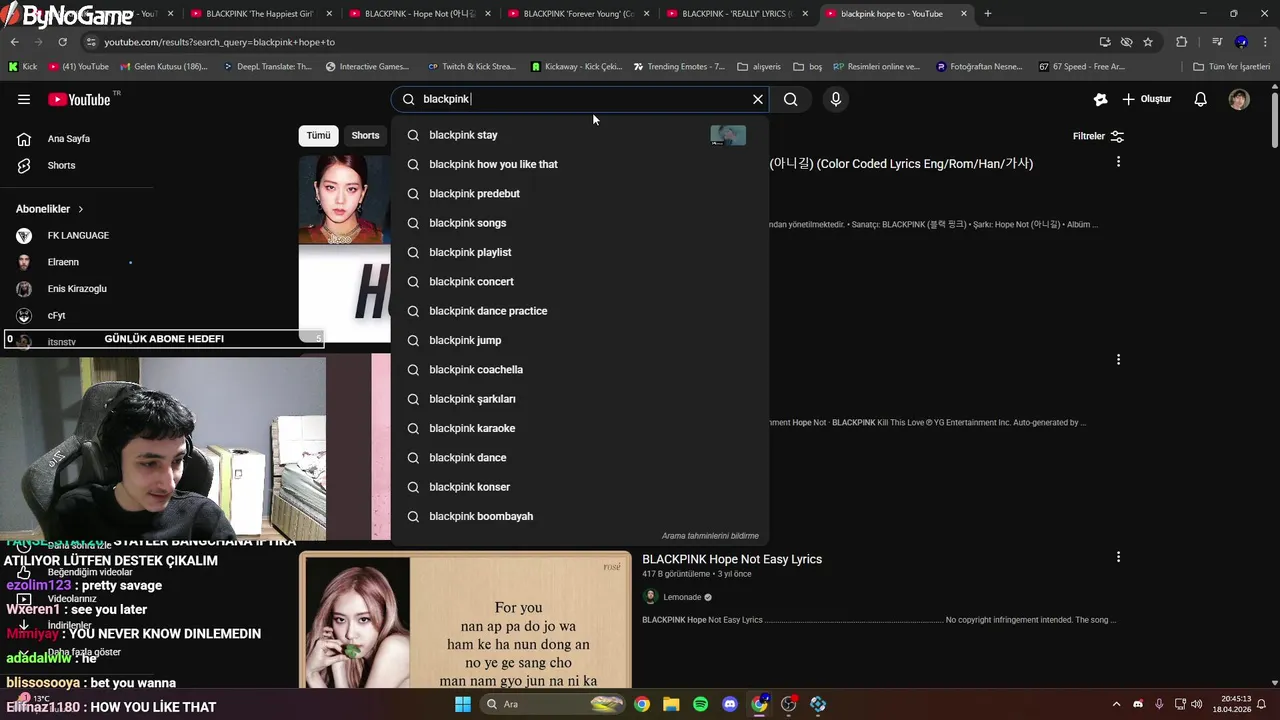Open Enis Kirazoglu subscription channel
The height and width of the screenshot is (720, 1280).
point(77,288)
